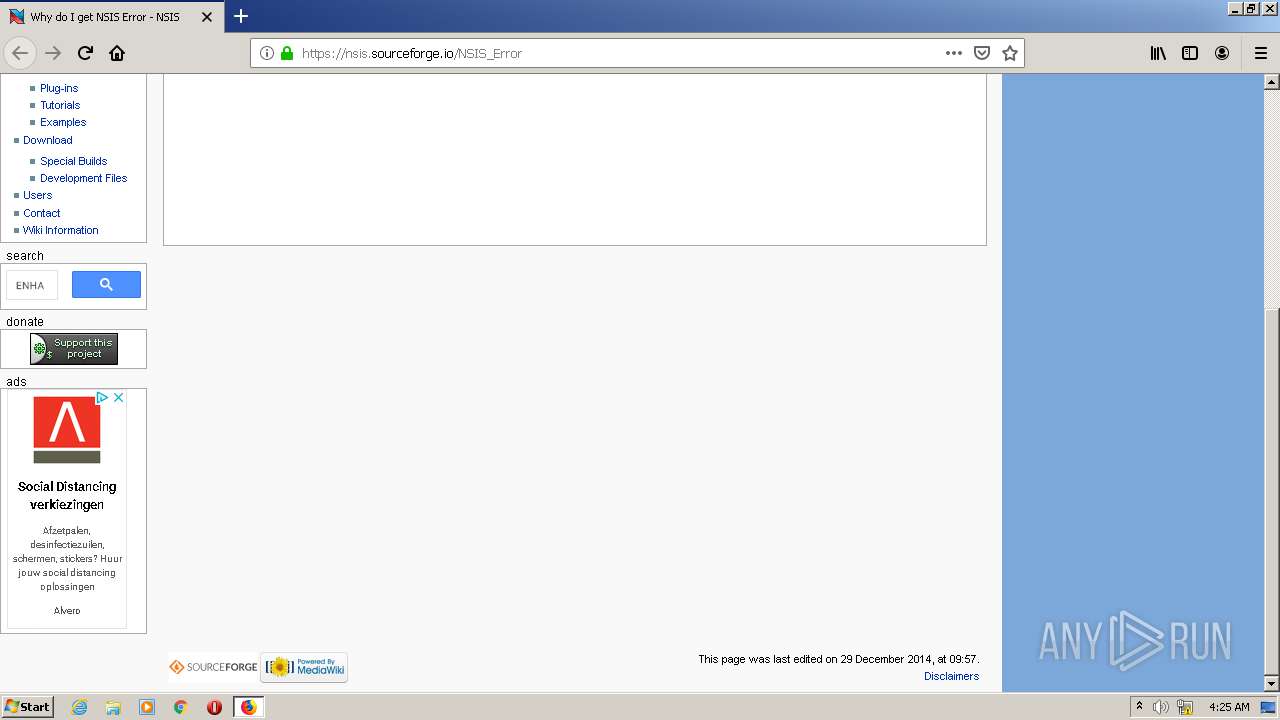Click the taskbar clock showing 4:25 AM
This screenshot has width=1280, height=720.
(x=1229, y=707)
